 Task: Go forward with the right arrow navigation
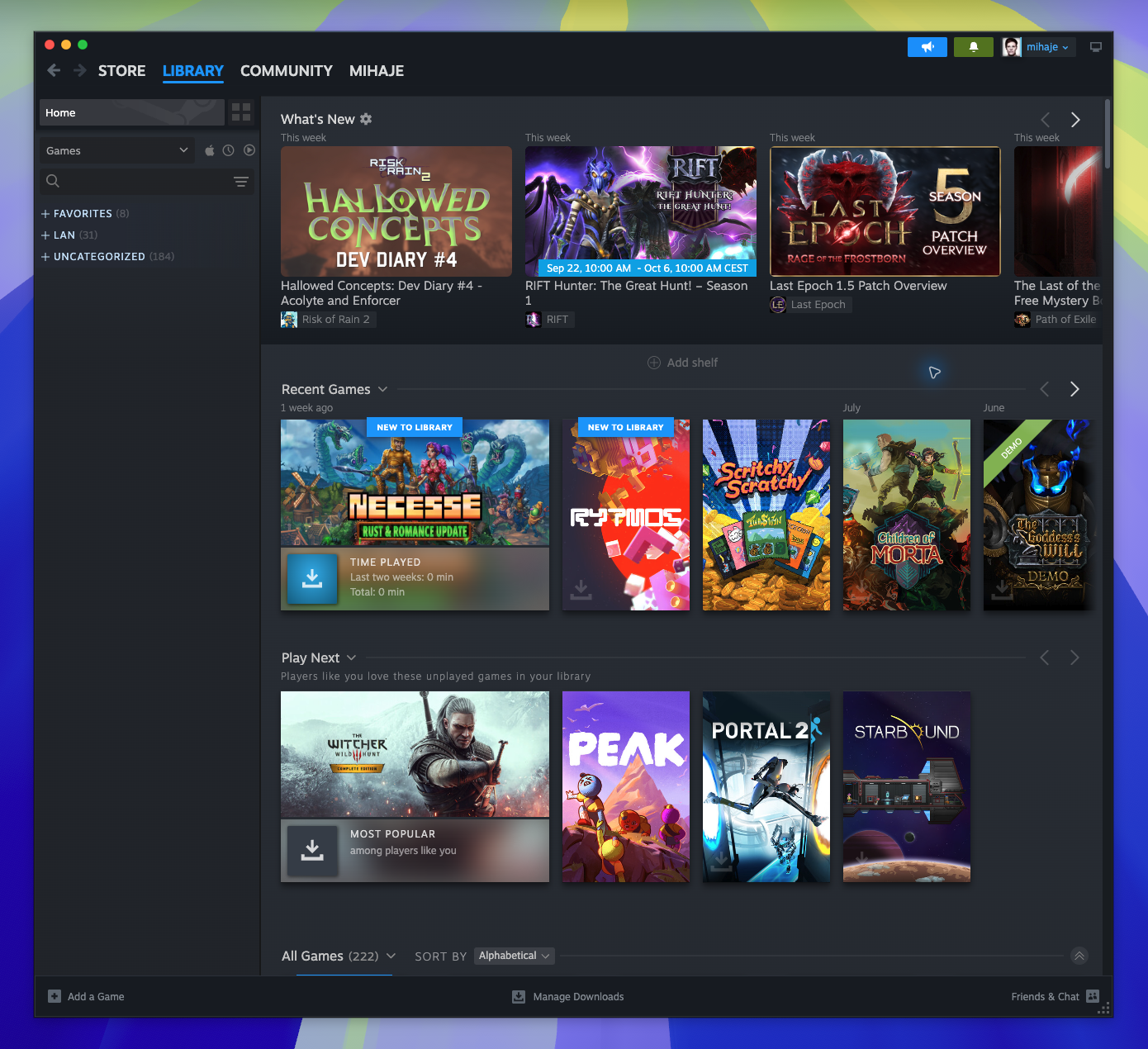[x=80, y=71]
